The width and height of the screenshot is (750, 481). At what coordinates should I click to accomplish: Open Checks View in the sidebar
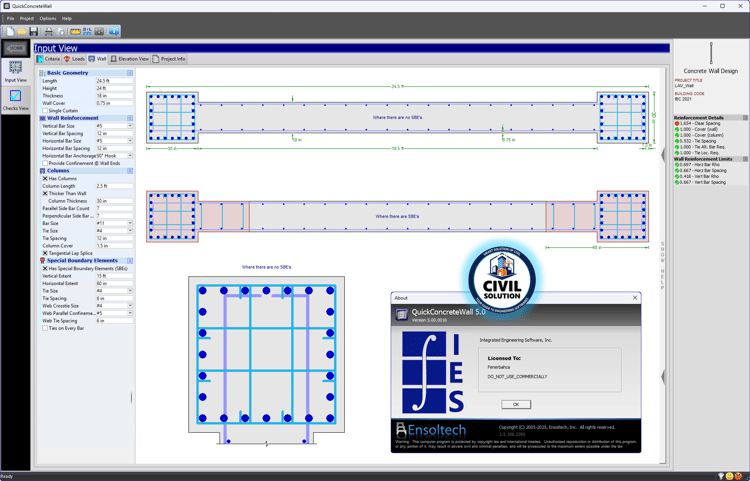(x=16, y=100)
